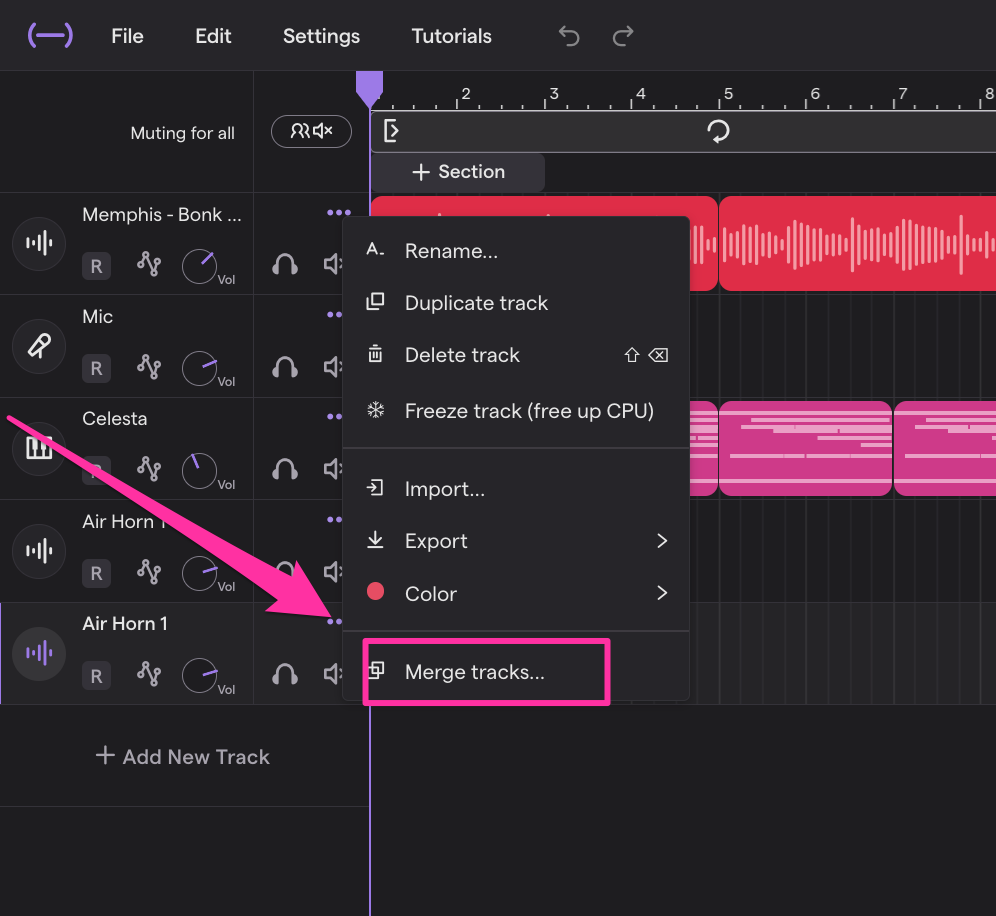Open automation on the Celesta track
The width and height of the screenshot is (996, 916).
149,469
